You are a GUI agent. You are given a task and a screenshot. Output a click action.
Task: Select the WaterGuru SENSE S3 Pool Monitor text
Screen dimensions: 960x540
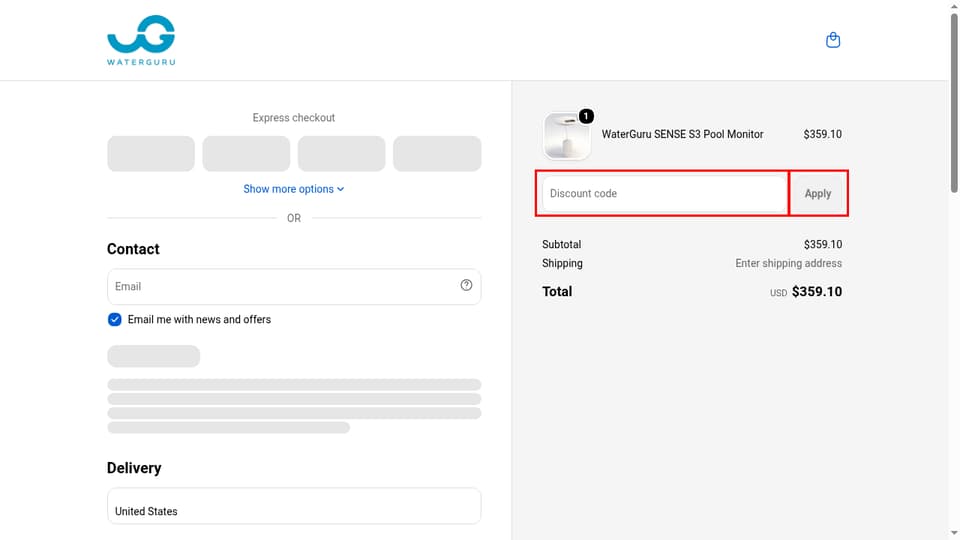click(x=682, y=134)
